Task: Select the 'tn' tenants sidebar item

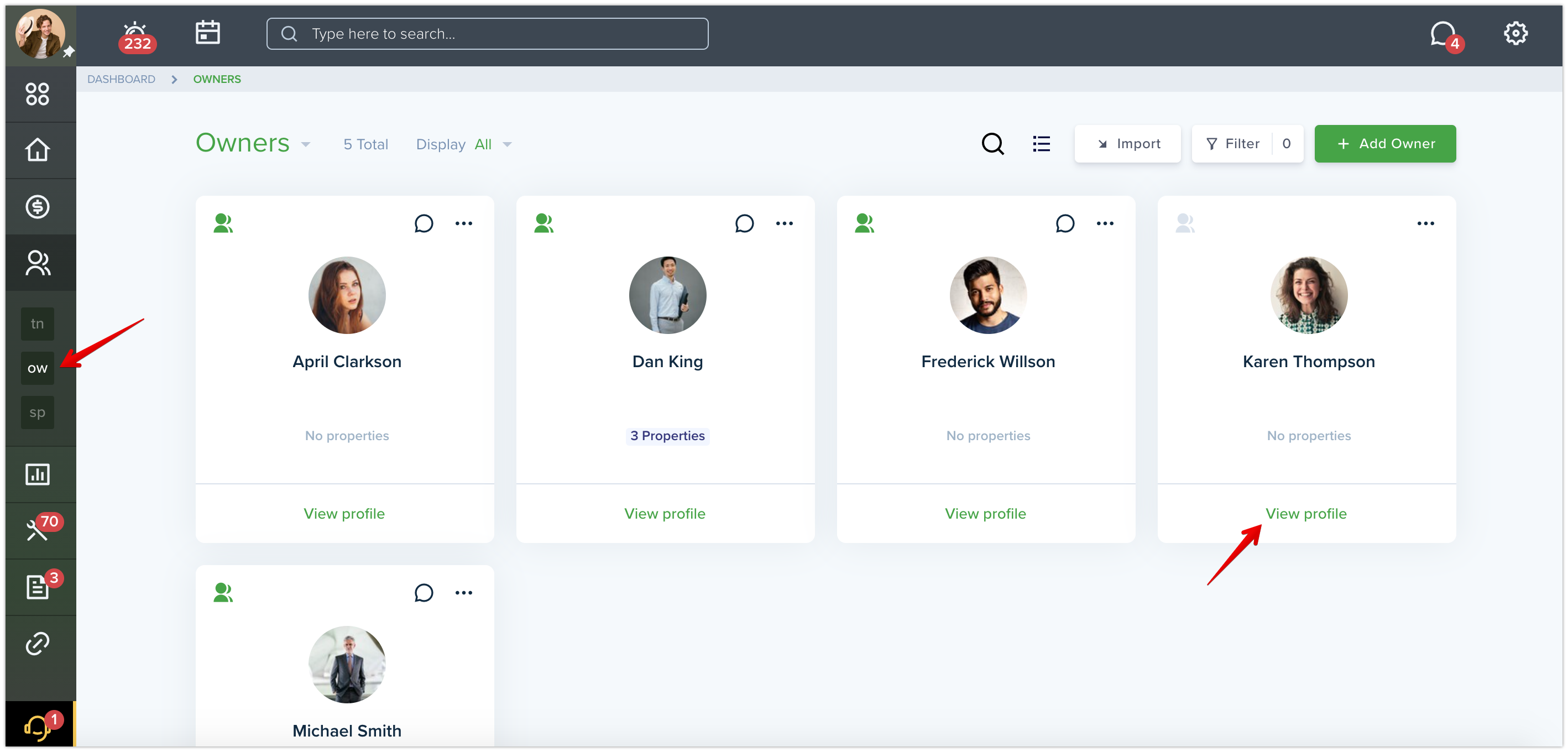Action: (x=37, y=324)
